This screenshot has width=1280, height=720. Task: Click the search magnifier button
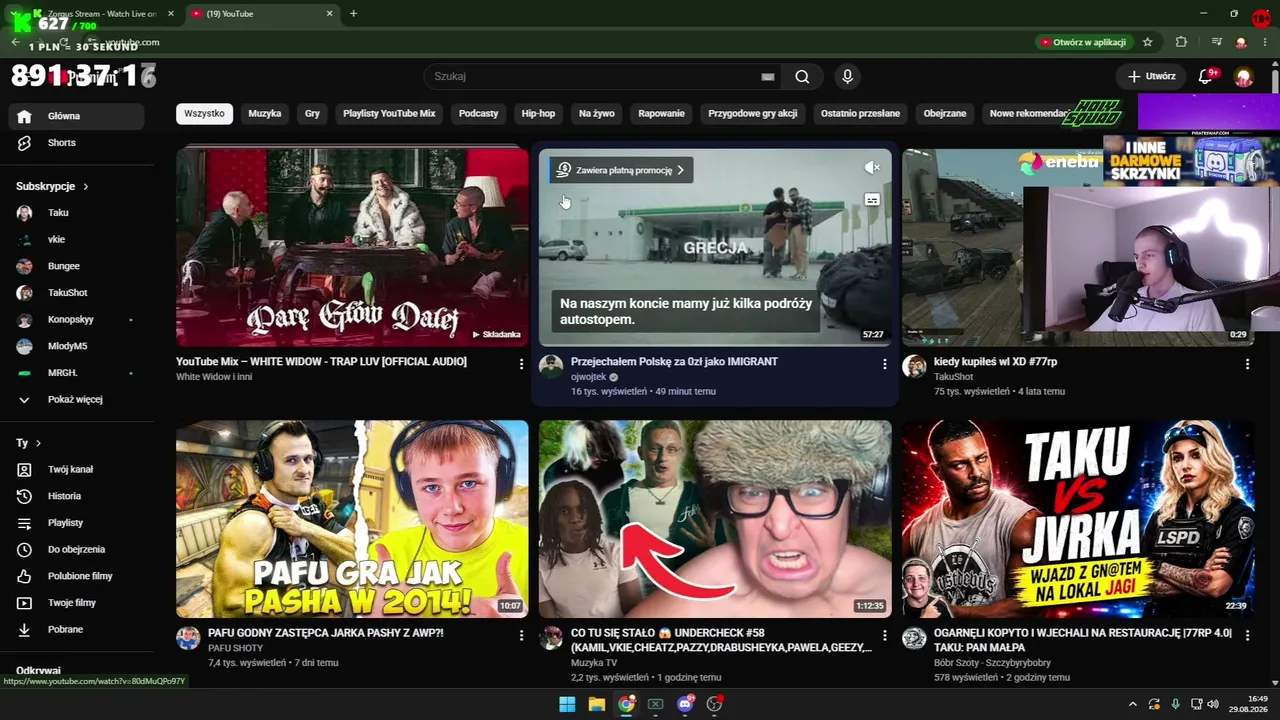(802, 77)
